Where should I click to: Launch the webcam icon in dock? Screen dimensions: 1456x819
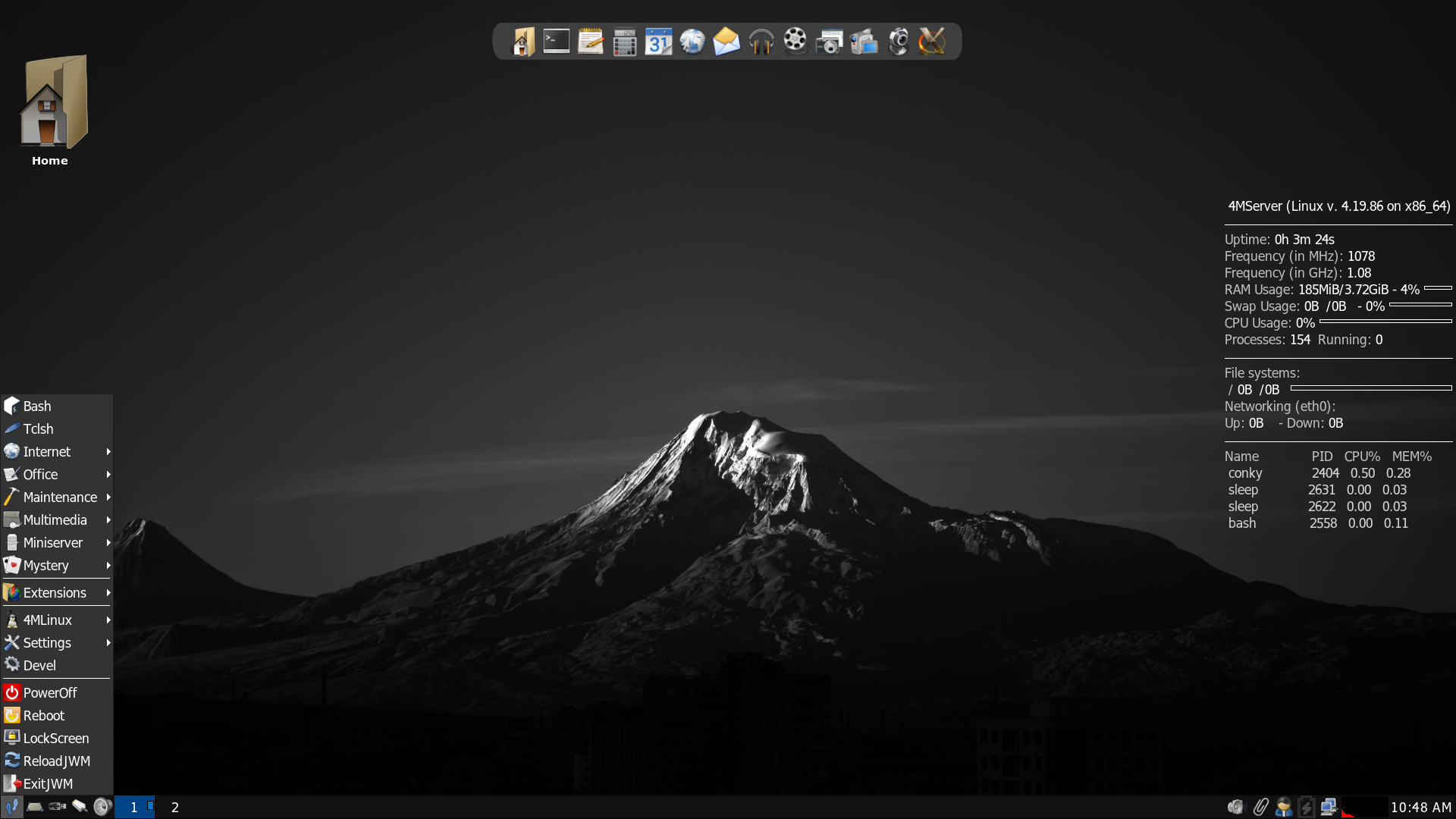click(x=898, y=41)
